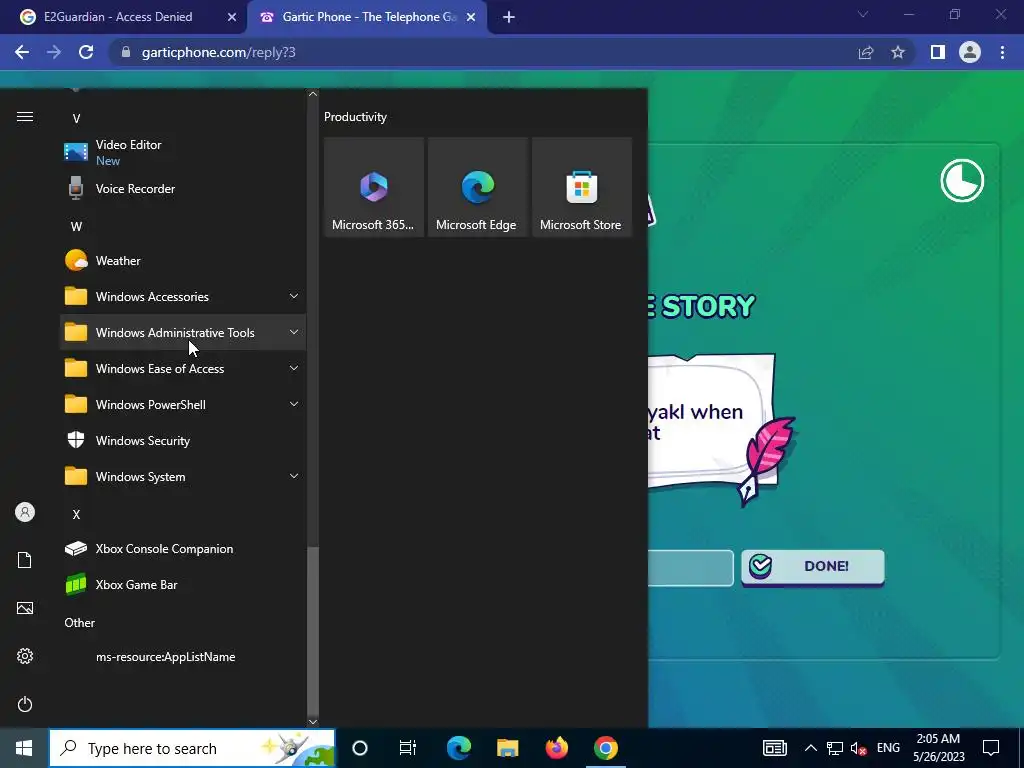Open Chrome profile avatar
1024x768 pixels.
(970, 52)
